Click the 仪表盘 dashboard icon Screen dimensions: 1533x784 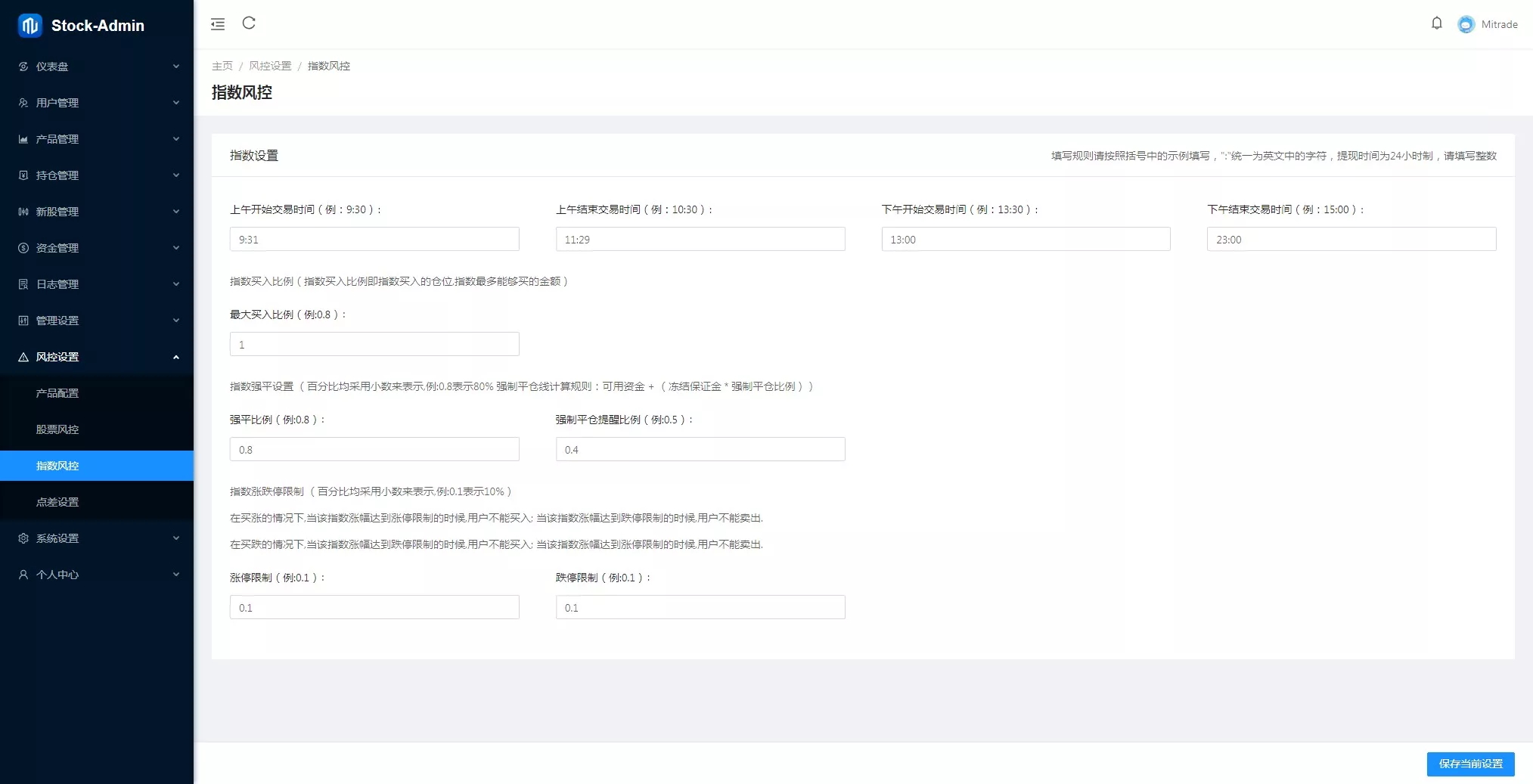(x=23, y=67)
